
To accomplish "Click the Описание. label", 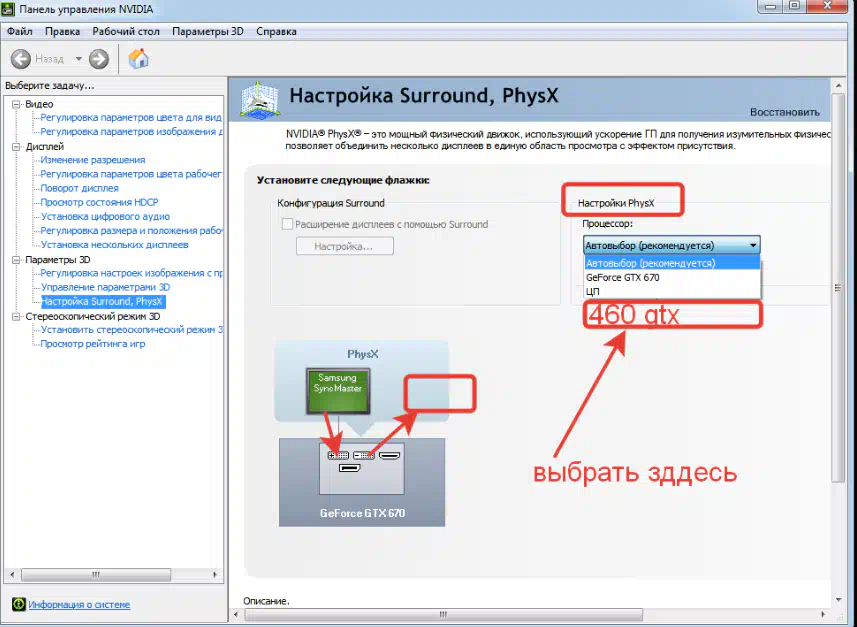I will point(266,601).
